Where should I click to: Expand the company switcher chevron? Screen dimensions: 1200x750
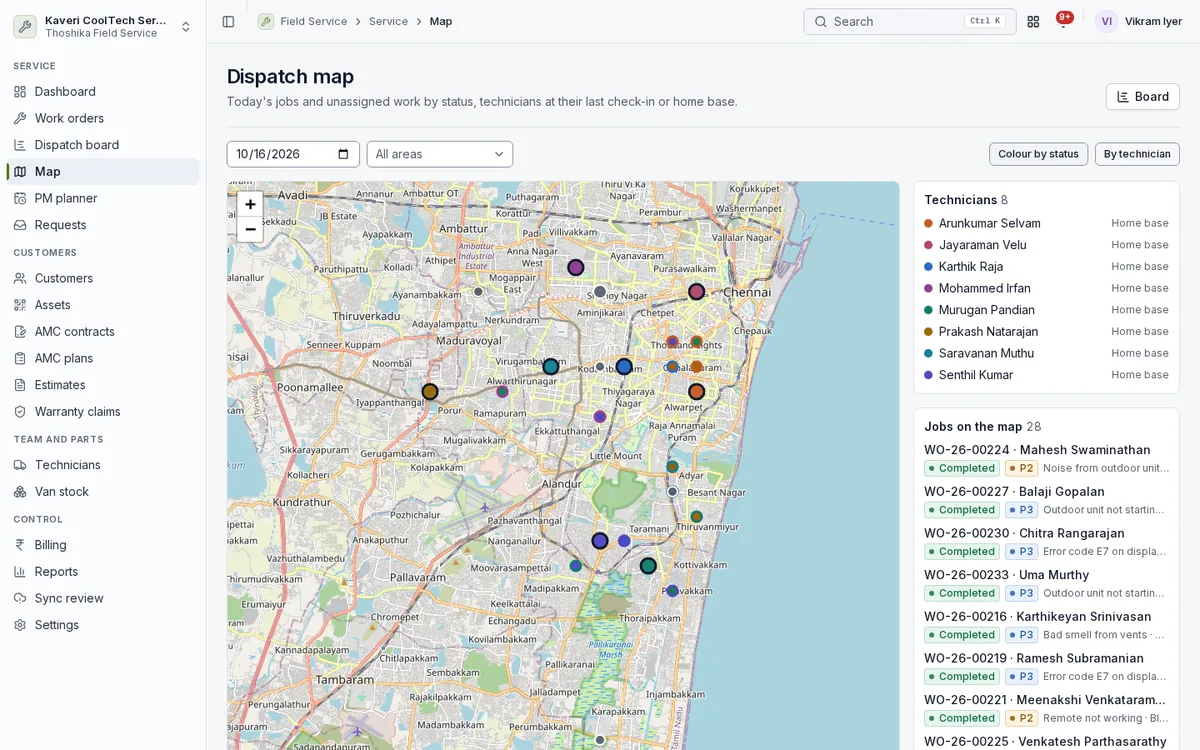point(186,27)
